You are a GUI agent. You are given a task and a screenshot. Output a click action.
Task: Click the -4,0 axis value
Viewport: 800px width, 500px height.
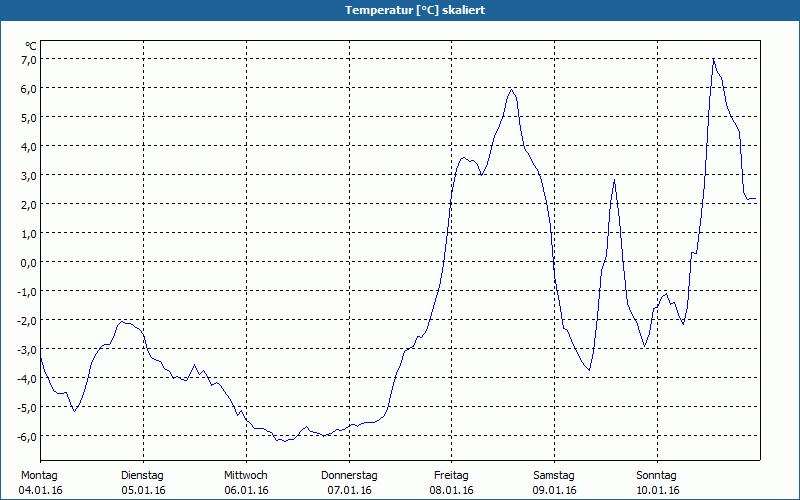pos(28,379)
